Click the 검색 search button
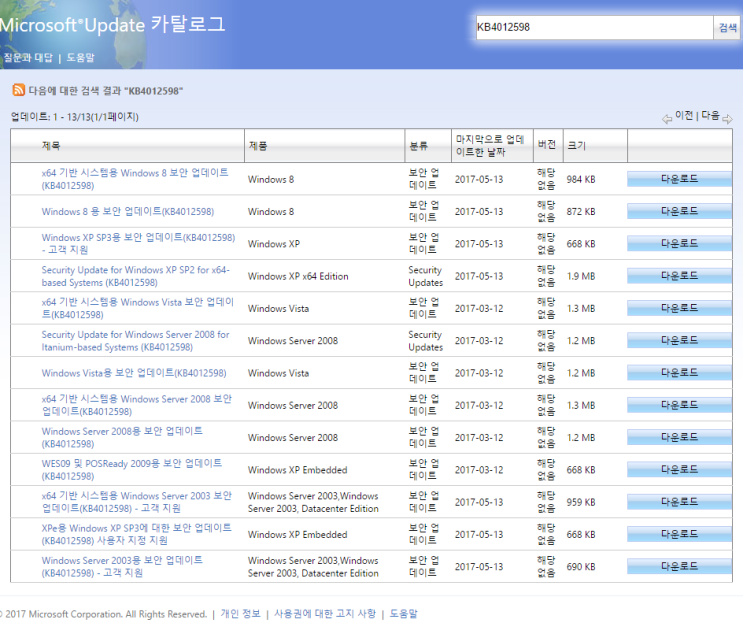 click(727, 27)
